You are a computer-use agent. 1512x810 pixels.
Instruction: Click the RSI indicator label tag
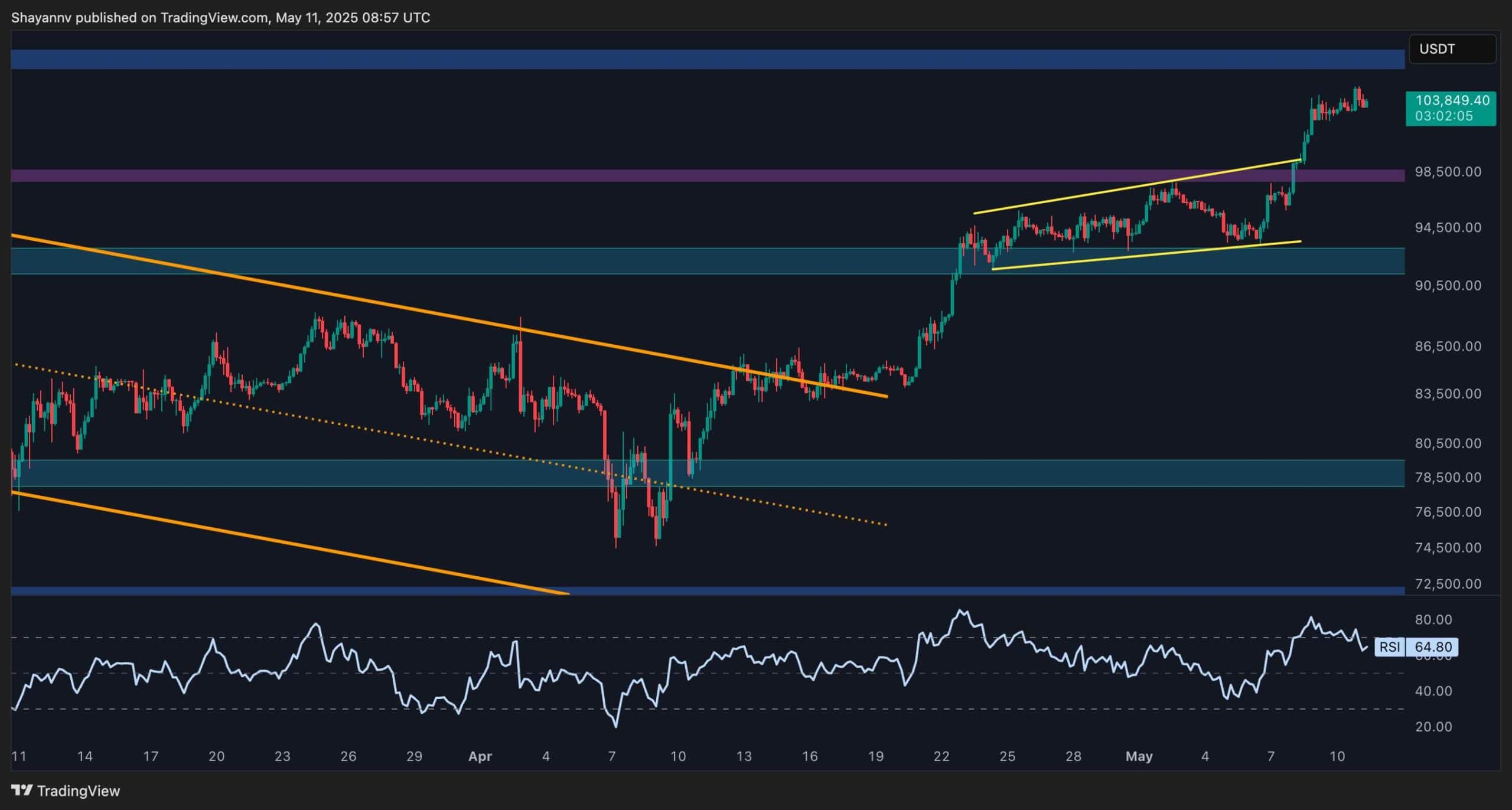point(1390,647)
